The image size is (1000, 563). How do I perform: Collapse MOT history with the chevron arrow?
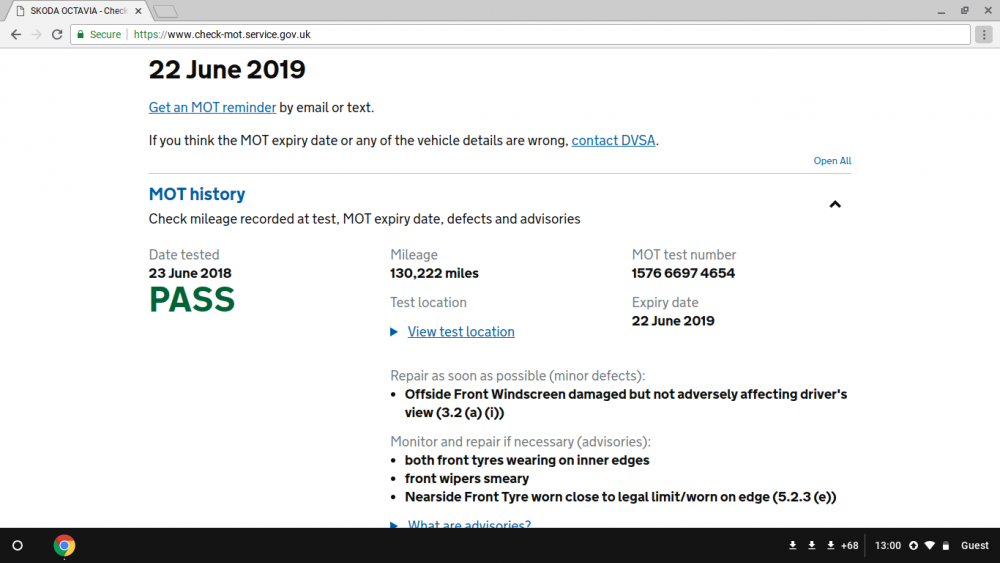pos(835,205)
